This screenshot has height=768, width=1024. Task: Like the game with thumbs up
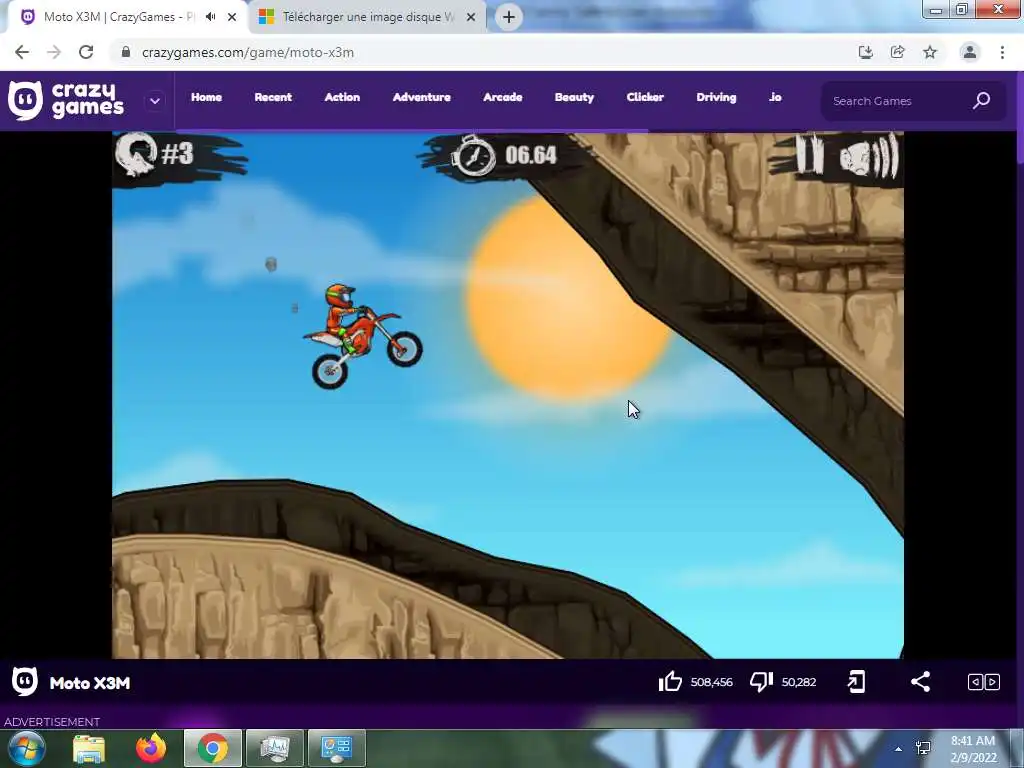click(670, 682)
